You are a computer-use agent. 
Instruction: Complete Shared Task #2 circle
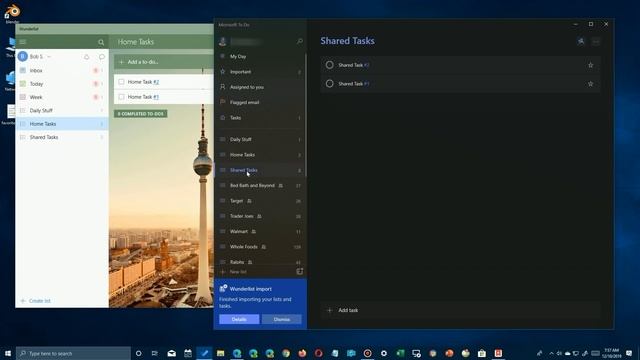coord(329,65)
